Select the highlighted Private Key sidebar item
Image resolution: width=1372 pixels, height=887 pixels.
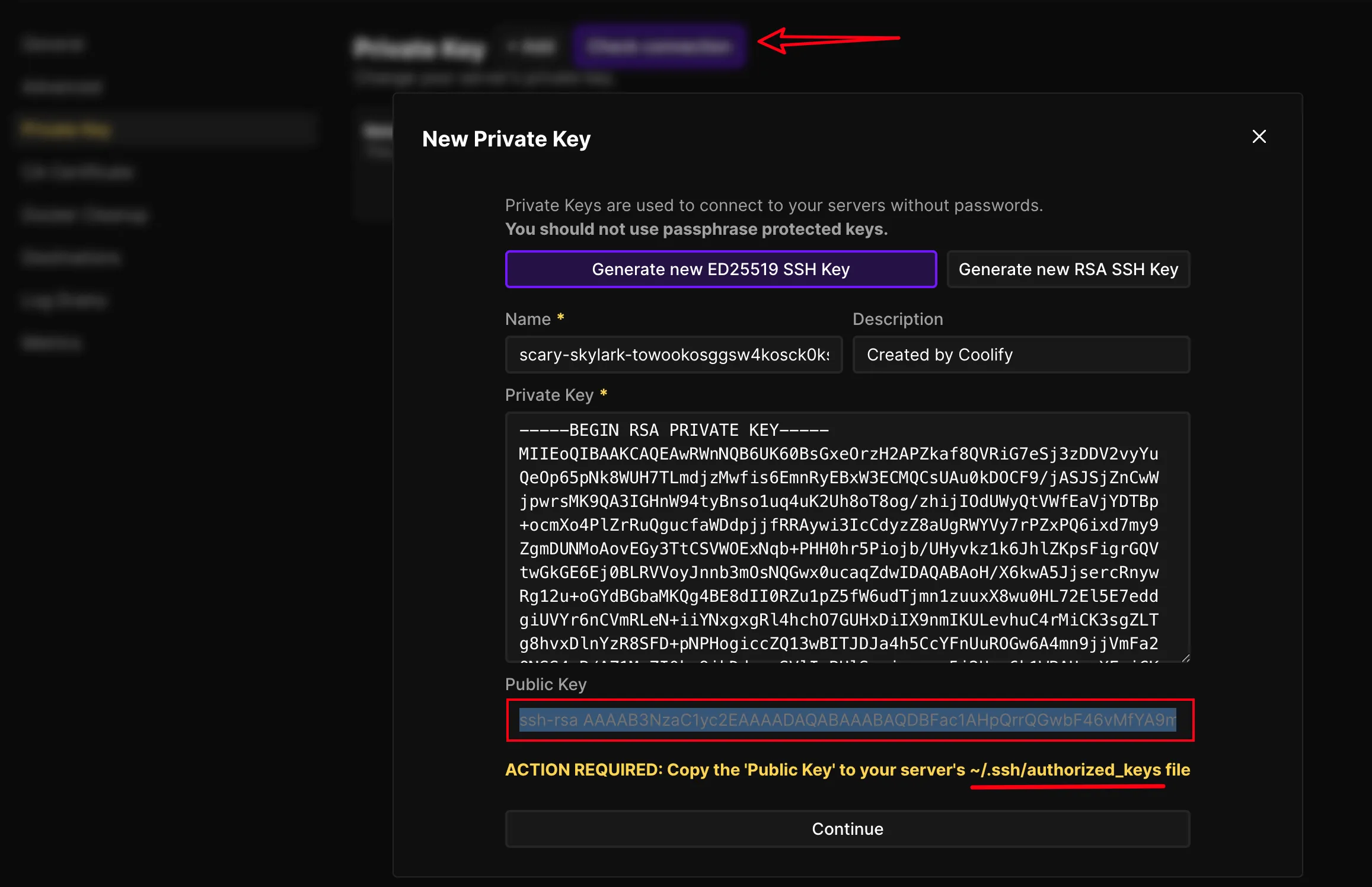tap(66, 129)
